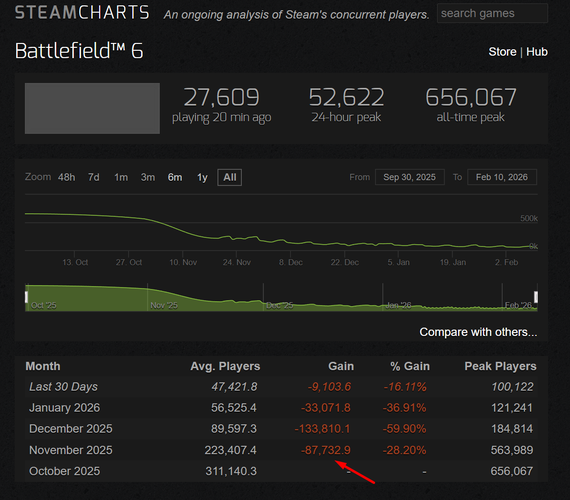Screen dimensions: 570x500
Task: Edit the From date Sep 30, 2025
Action: coord(409,177)
